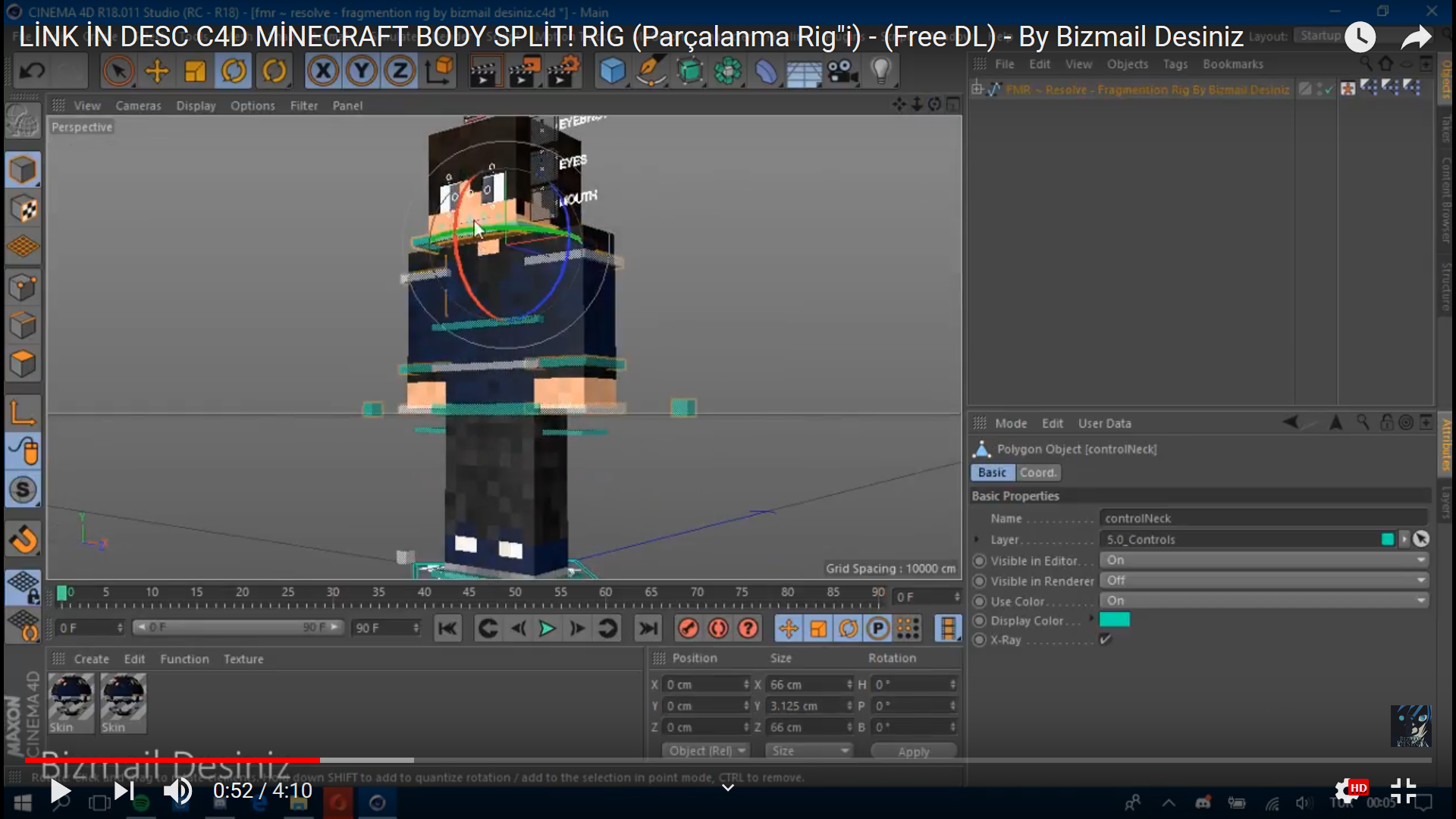
Task: Open Object Manager Tags menu
Action: coord(1175,64)
